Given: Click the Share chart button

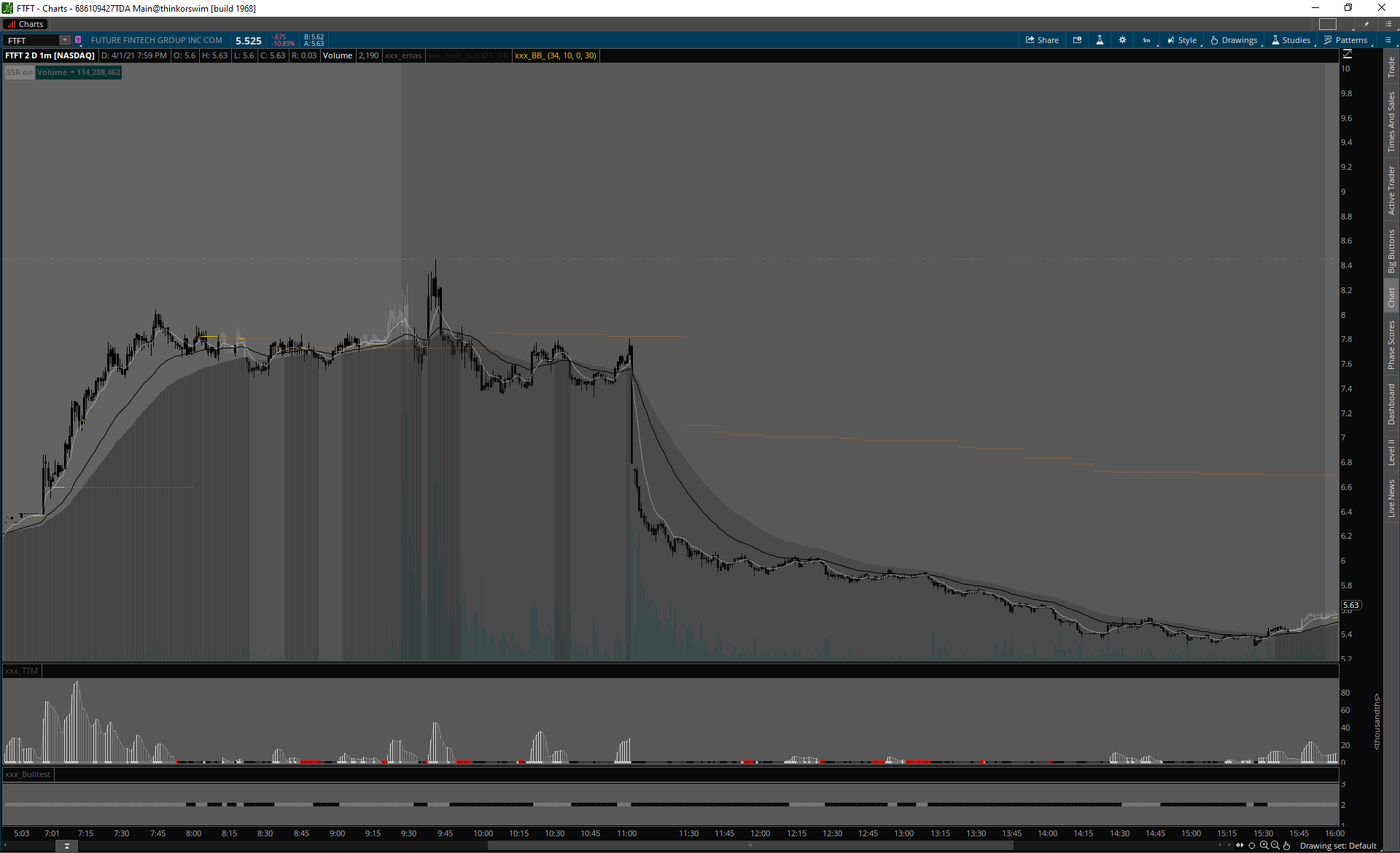Looking at the screenshot, I should (x=1042, y=40).
